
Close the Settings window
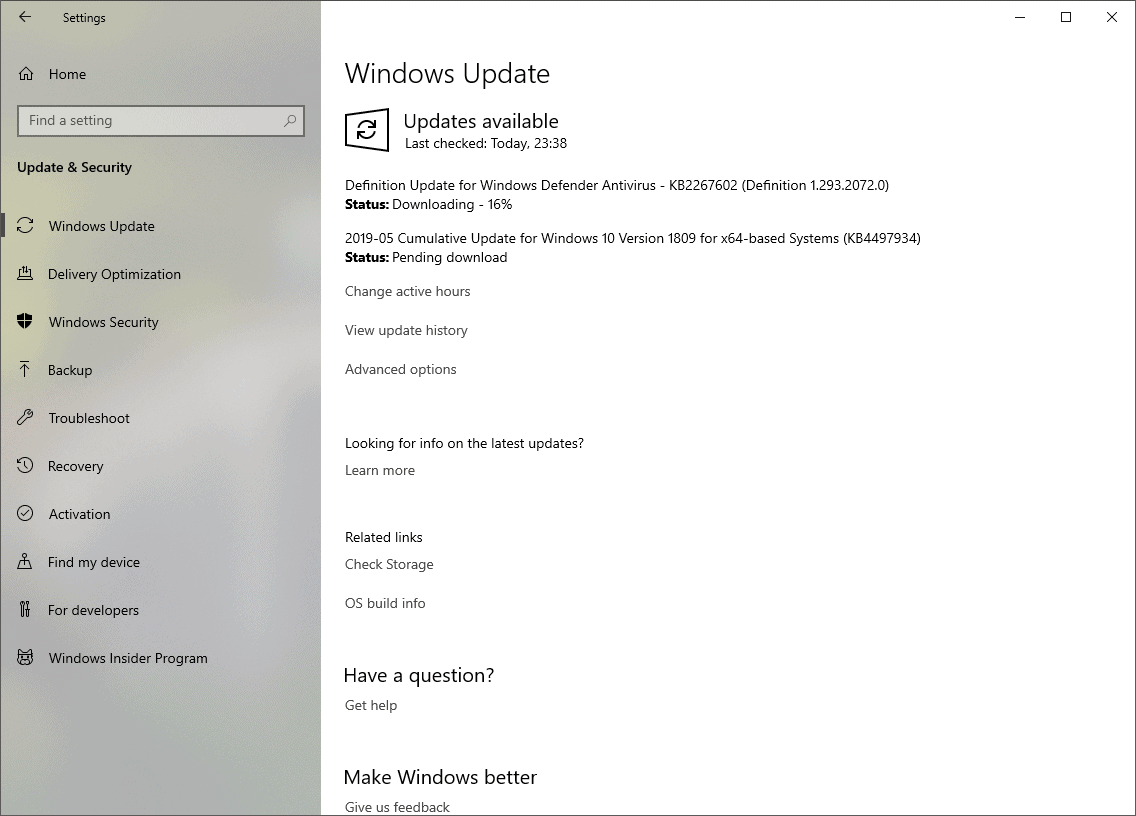click(1112, 17)
